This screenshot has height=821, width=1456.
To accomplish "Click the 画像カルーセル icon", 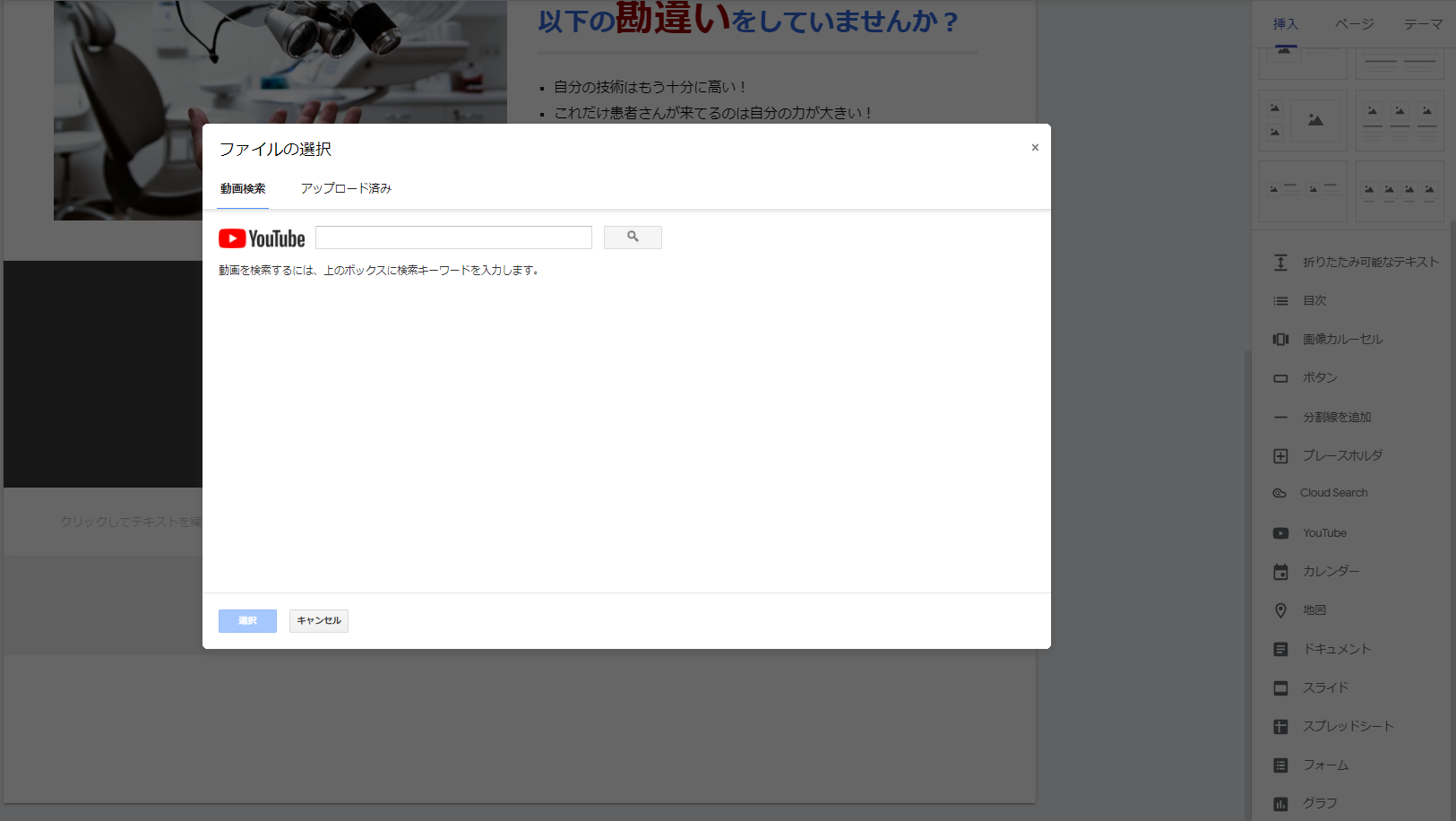I will [x=1280, y=340].
